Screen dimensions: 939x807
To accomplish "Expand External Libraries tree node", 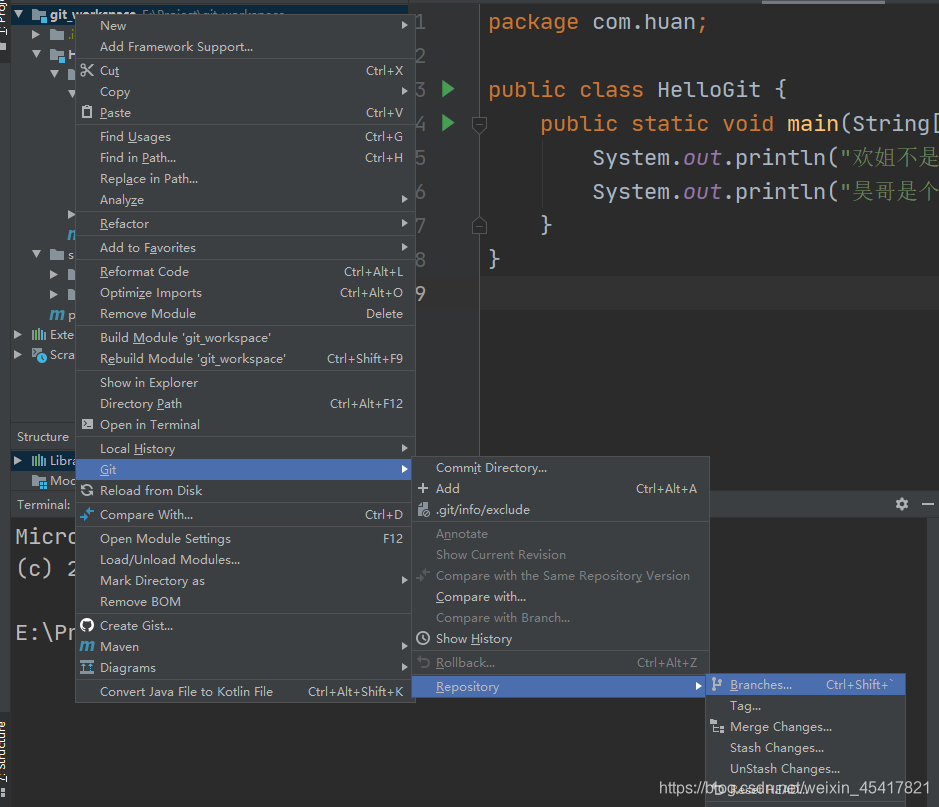I will [x=18, y=334].
